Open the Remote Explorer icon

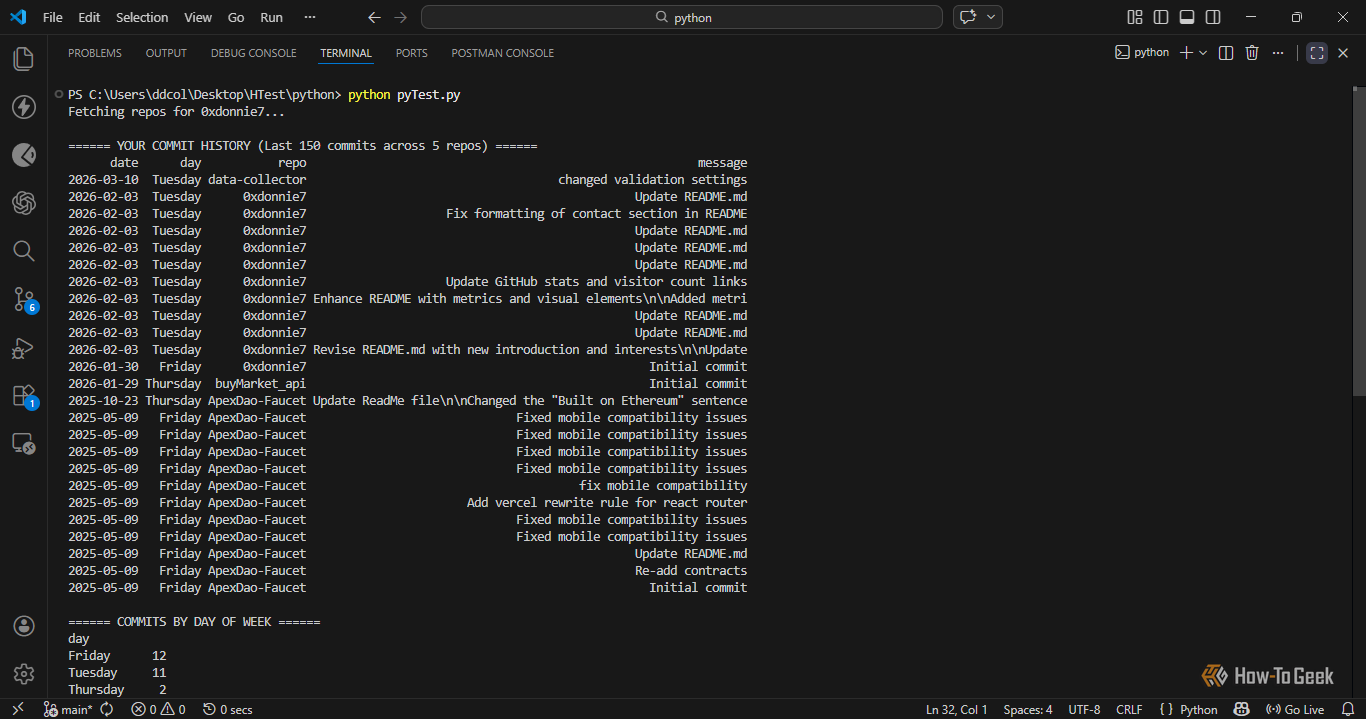coord(24,444)
